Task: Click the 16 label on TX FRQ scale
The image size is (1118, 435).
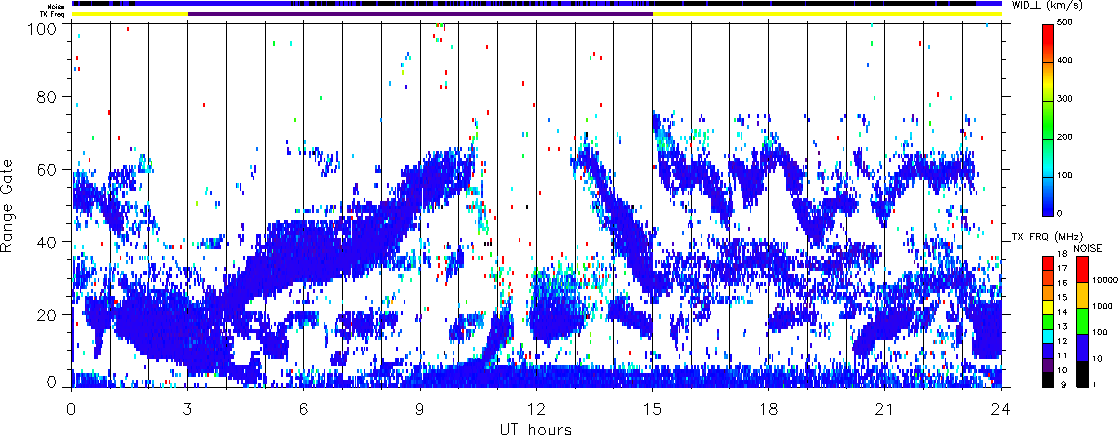Action: click(x=1061, y=282)
